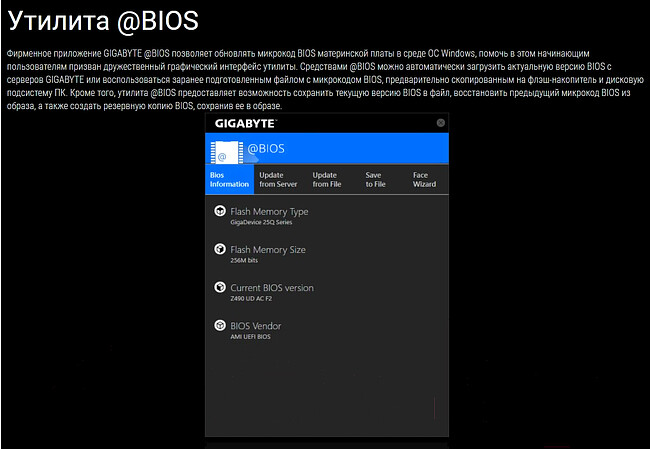Open the Save to File tab

(x=376, y=180)
